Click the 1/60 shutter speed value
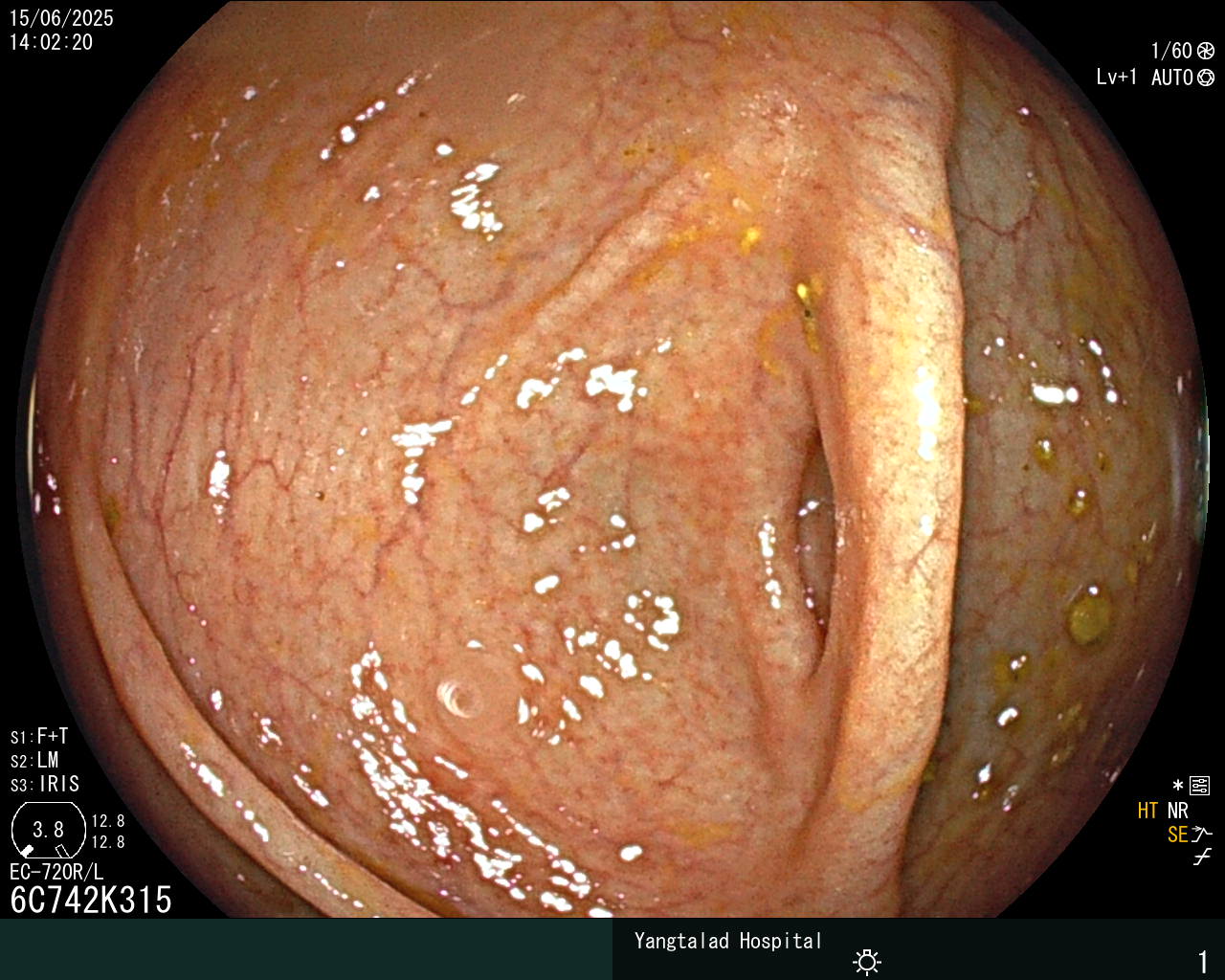The width and height of the screenshot is (1225, 980). [x=1171, y=52]
